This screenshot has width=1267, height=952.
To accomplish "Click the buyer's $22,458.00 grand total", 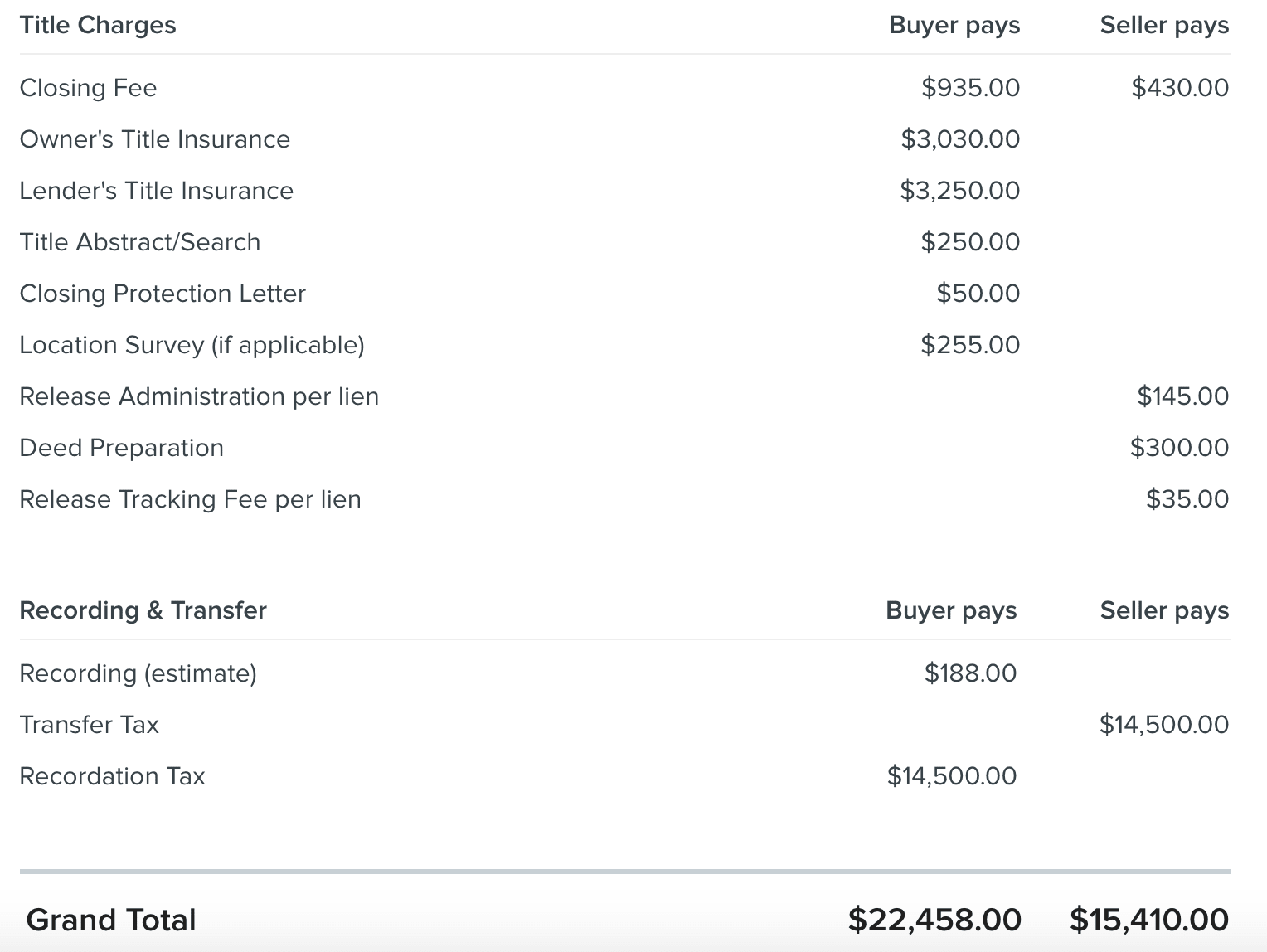I will [x=934, y=920].
